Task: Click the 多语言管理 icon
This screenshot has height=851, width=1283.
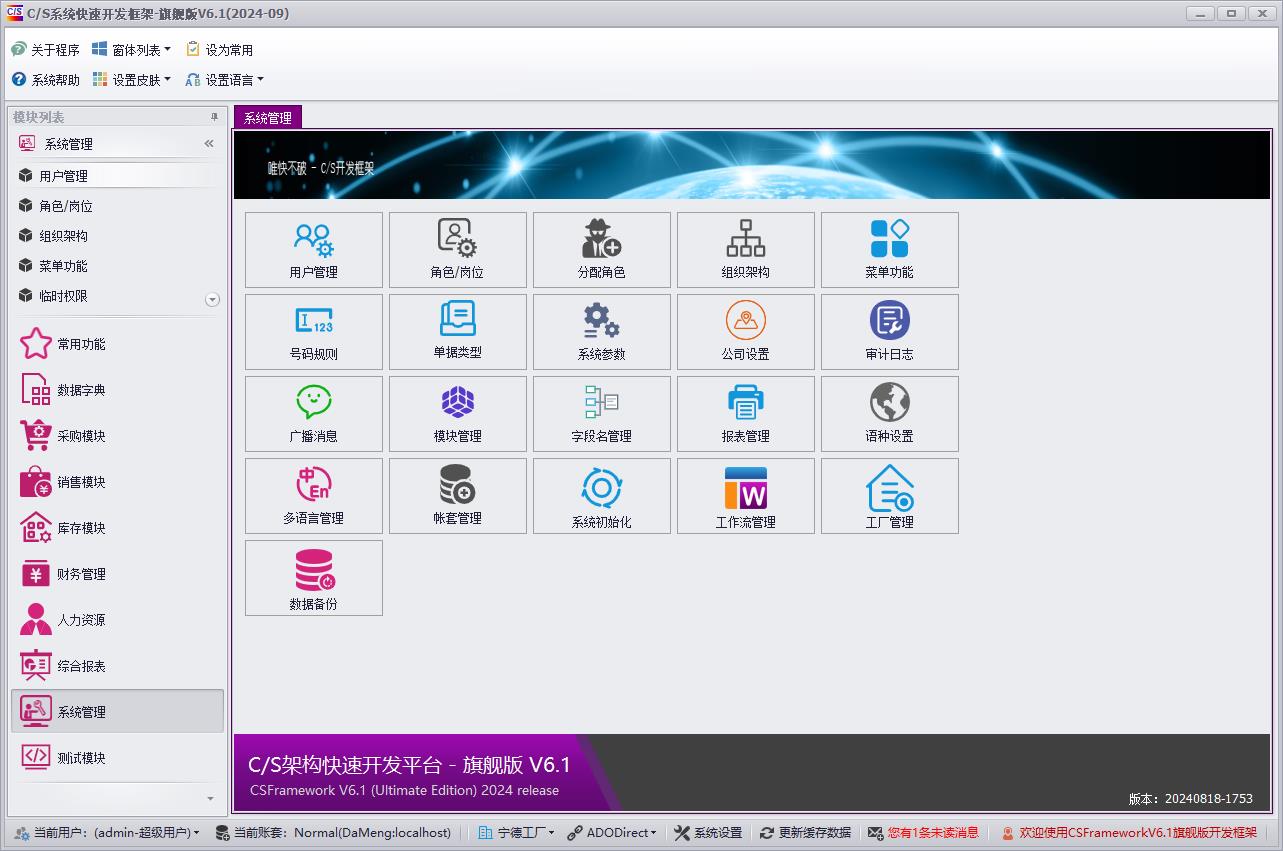Action: coord(313,495)
